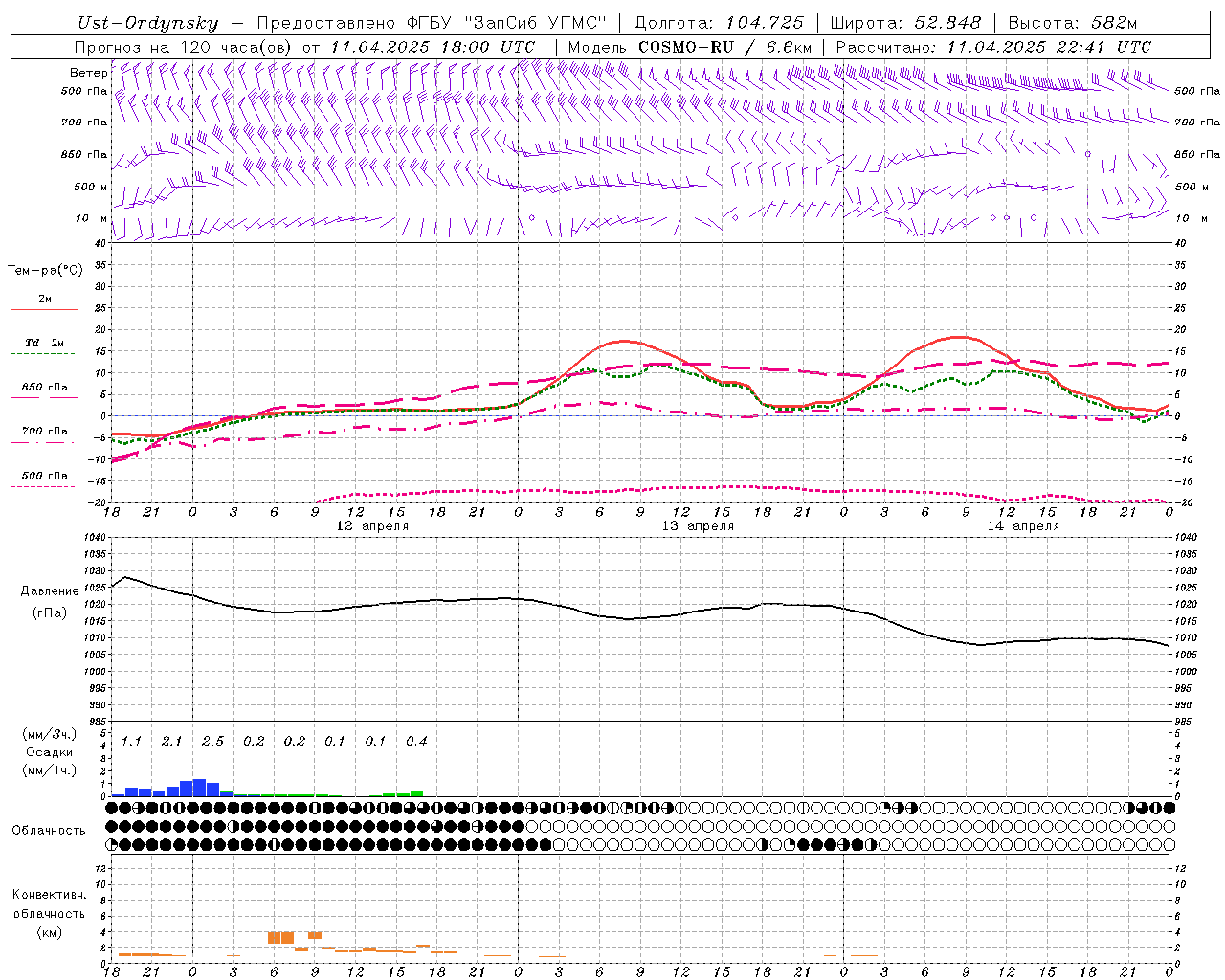The width and height of the screenshot is (1225, 980).
Task: Select the Ust-Ordynsky station name
Action: coord(148,23)
